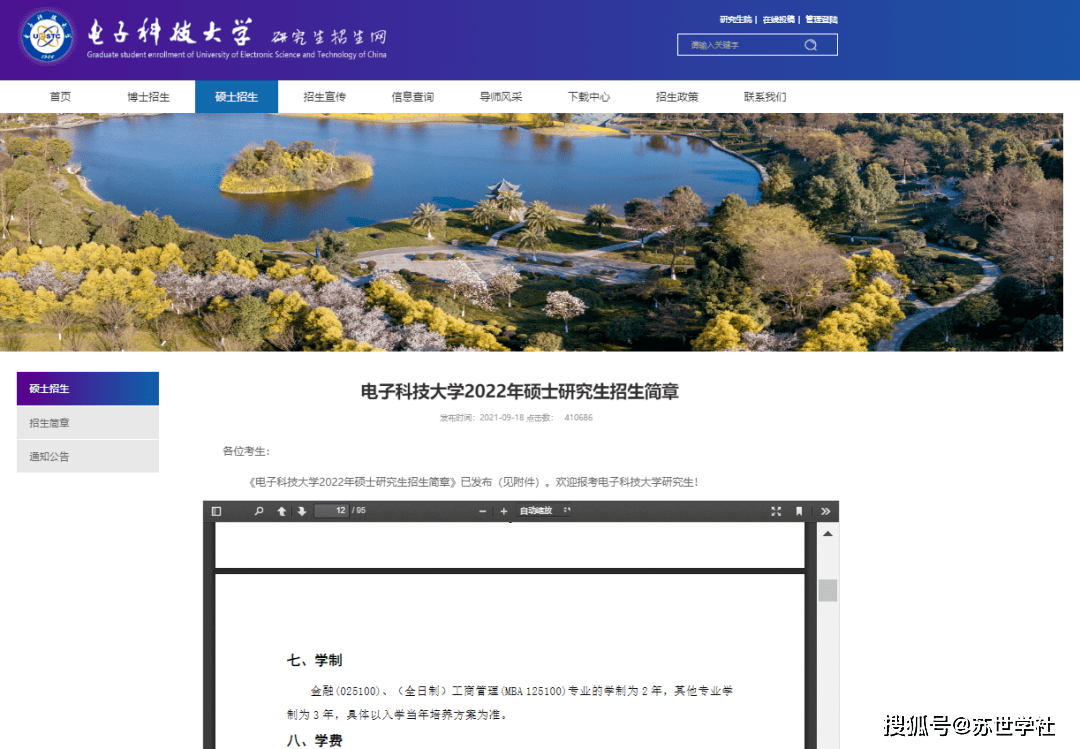Zoom in the PDF with the plus icon
Screen dimensions: 1080x749
coord(504,511)
